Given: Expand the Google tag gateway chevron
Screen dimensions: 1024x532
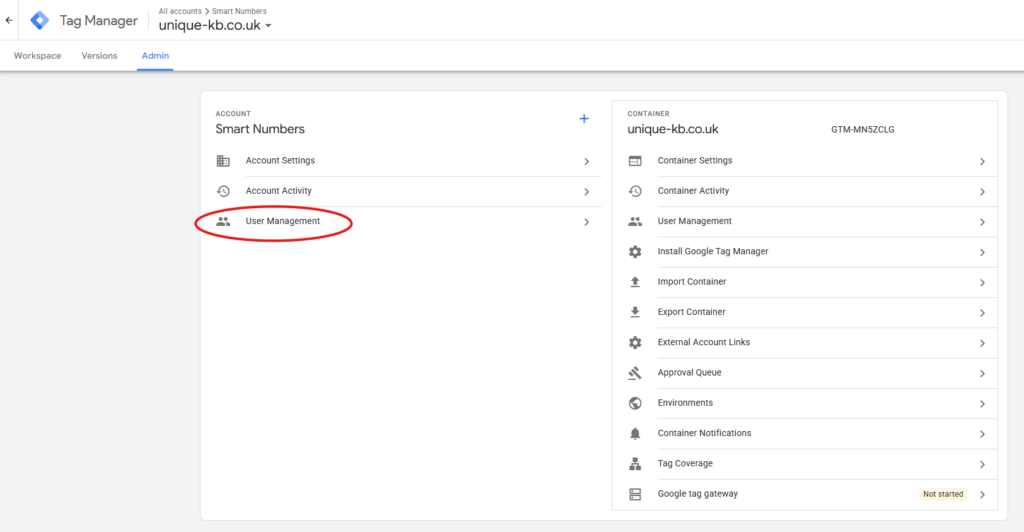Looking at the screenshot, I should coord(982,494).
